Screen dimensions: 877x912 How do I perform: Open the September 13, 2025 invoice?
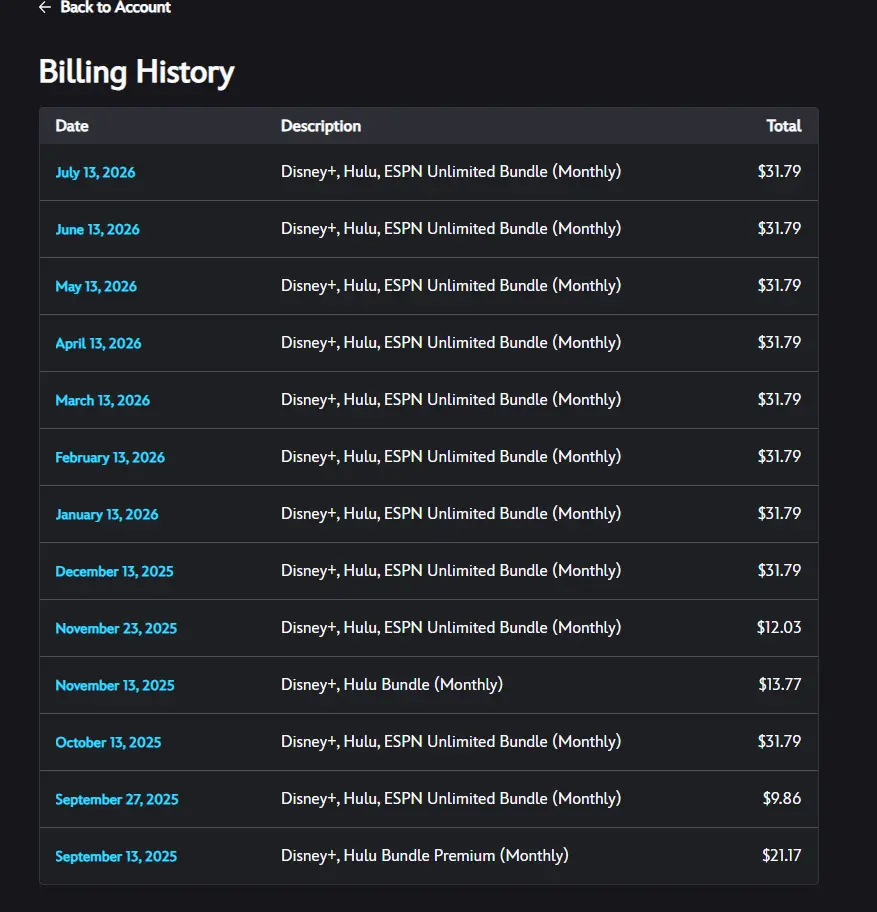pos(116,856)
